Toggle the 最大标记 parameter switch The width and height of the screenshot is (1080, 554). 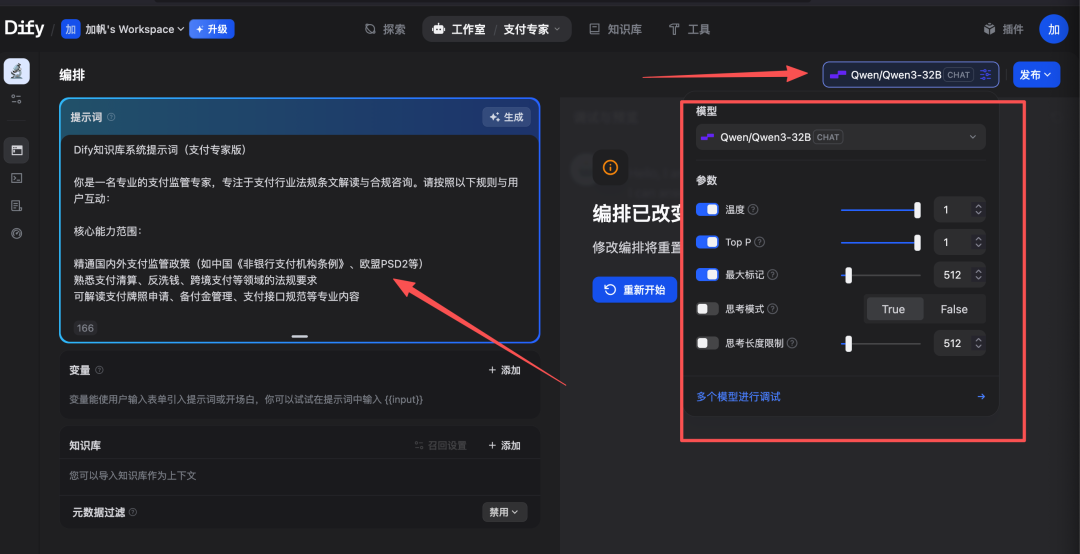(x=707, y=275)
